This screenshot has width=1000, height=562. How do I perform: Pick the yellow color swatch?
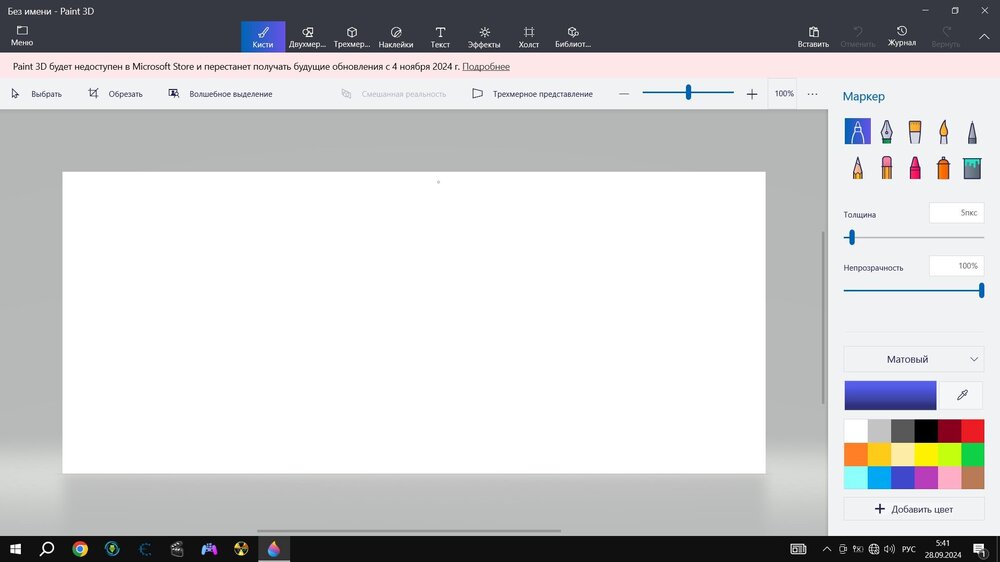click(x=925, y=454)
